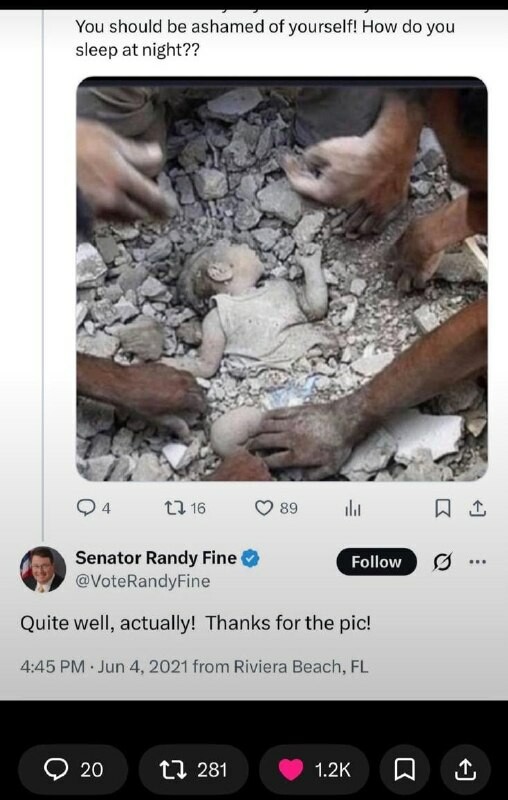
Task: Repost using bottom bar icon showing 281
Action: click(x=193, y=769)
